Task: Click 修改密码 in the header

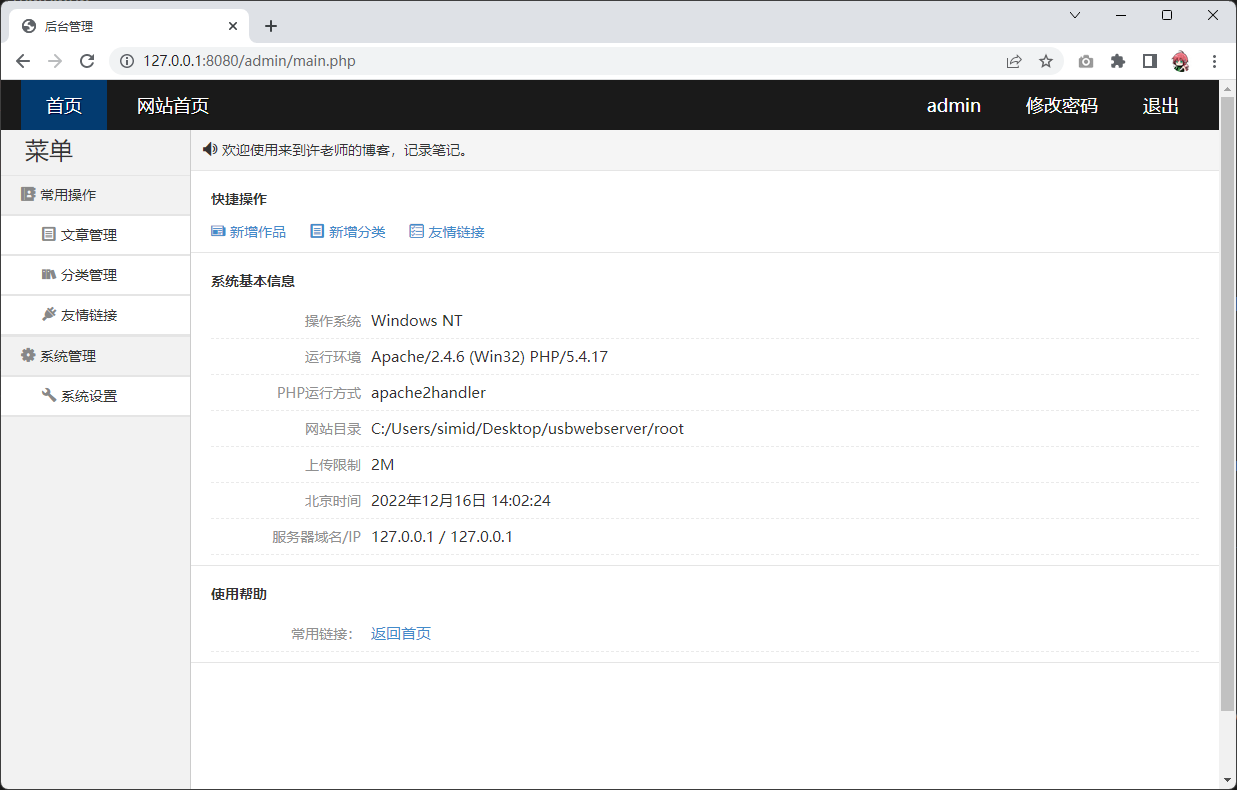Action: tap(1061, 106)
